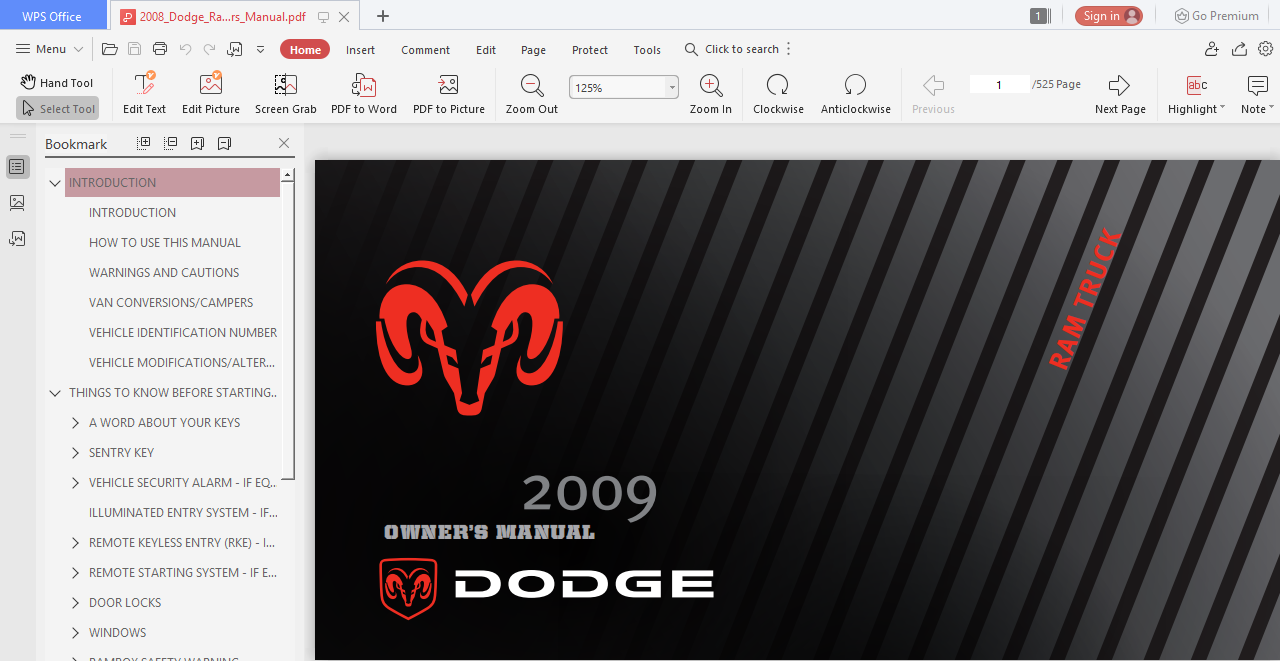Open the third sidebar panel icon below Thumbnail
This screenshot has height=661, width=1280.
pyautogui.click(x=17, y=239)
